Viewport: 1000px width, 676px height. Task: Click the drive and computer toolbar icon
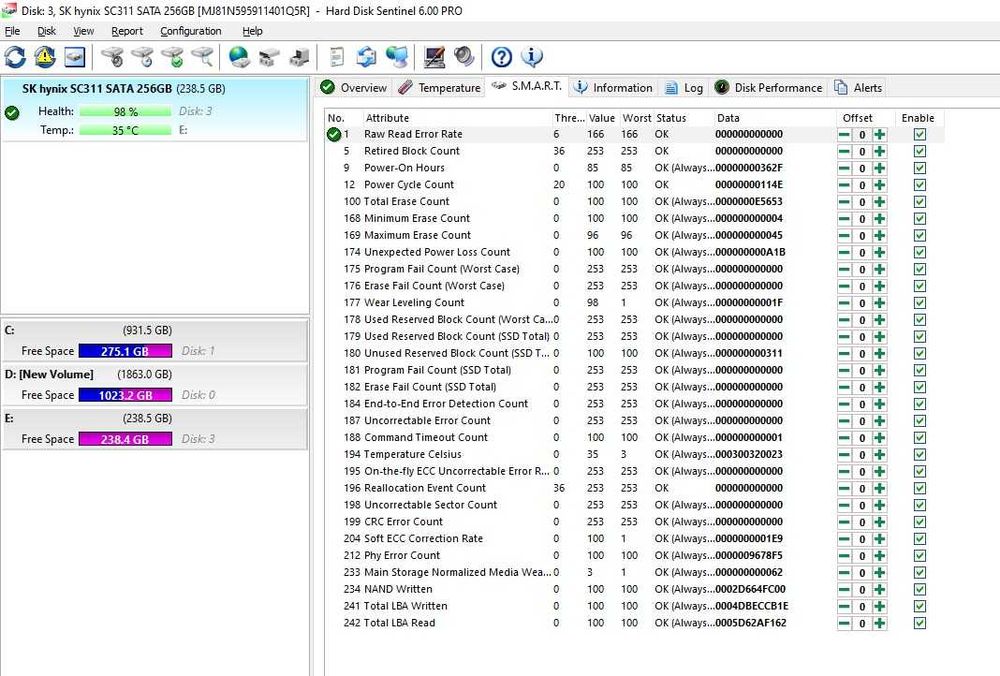click(x=299, y=57)
